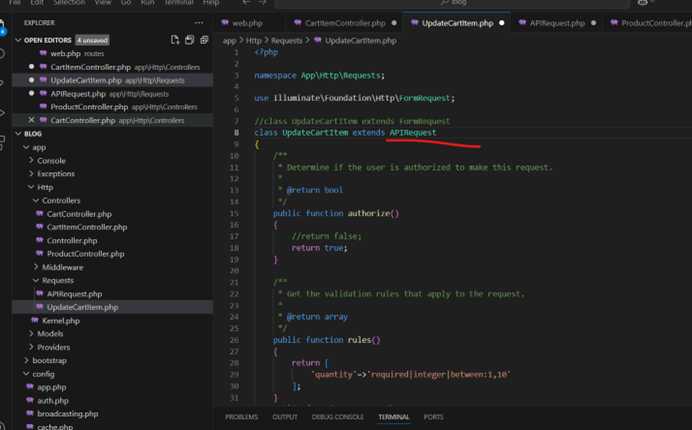This screenshot has width=692, height=430.
Task: Open Explorer views and more actions ellipsis
Action: [x=199, y=23]
